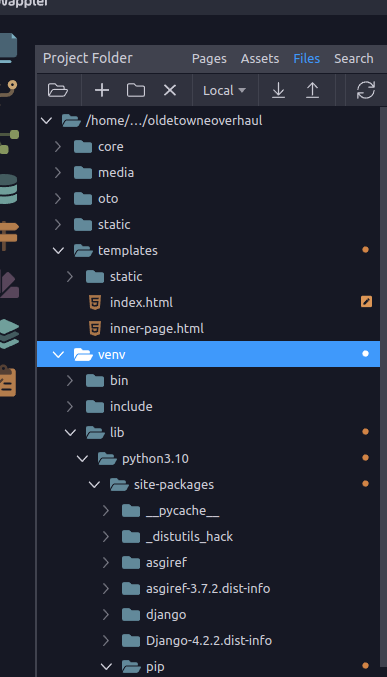Click the upload arrow icon
Screen dimensions: 387x677
coord(312,90)
